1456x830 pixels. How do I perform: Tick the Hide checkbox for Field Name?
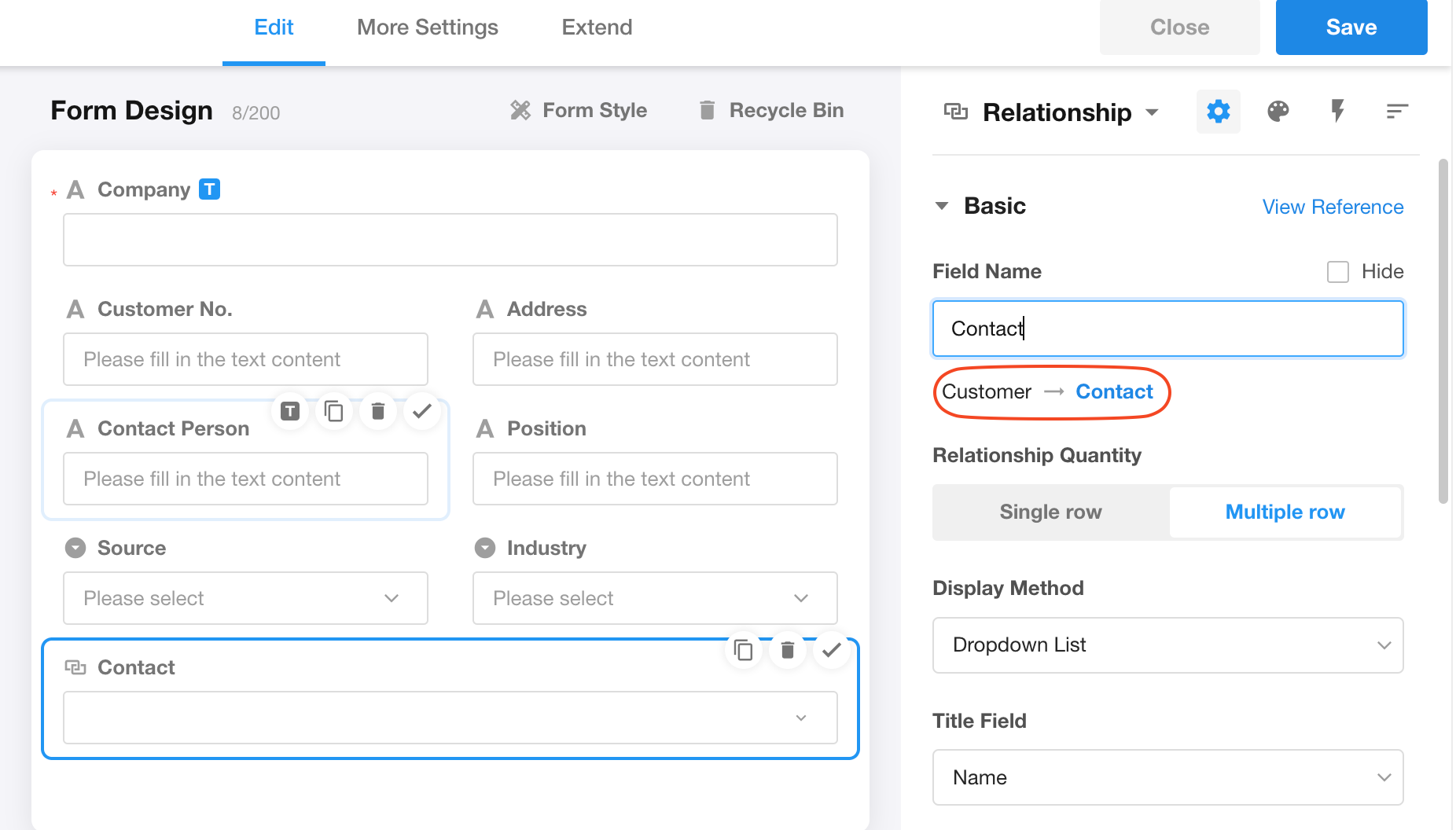pyautogui.click(x=1337, y=272)
